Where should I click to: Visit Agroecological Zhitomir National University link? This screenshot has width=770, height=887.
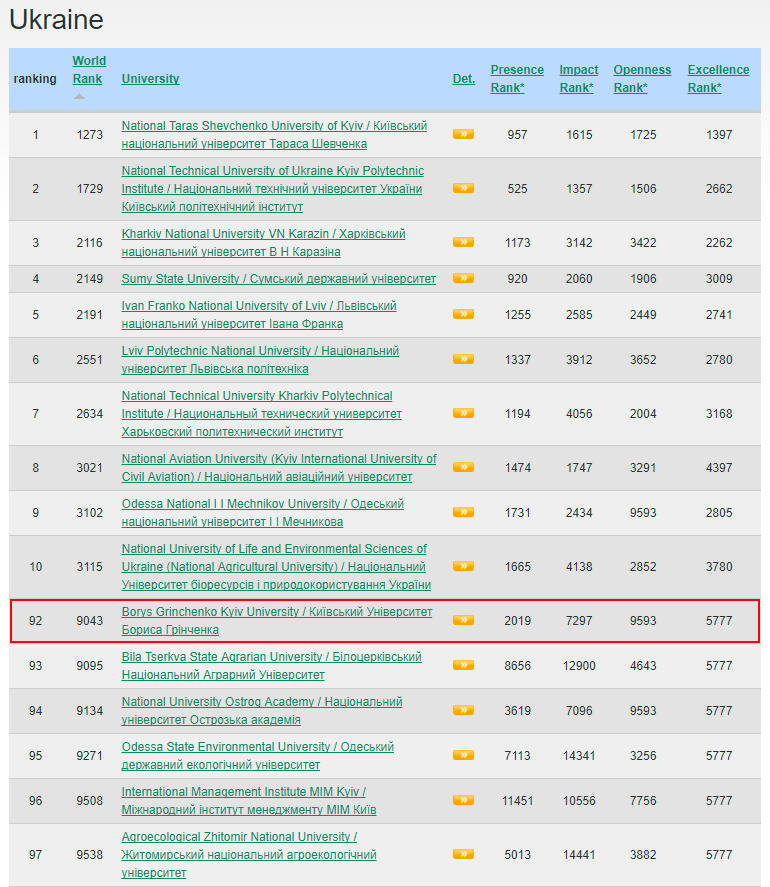pos(249,855)
